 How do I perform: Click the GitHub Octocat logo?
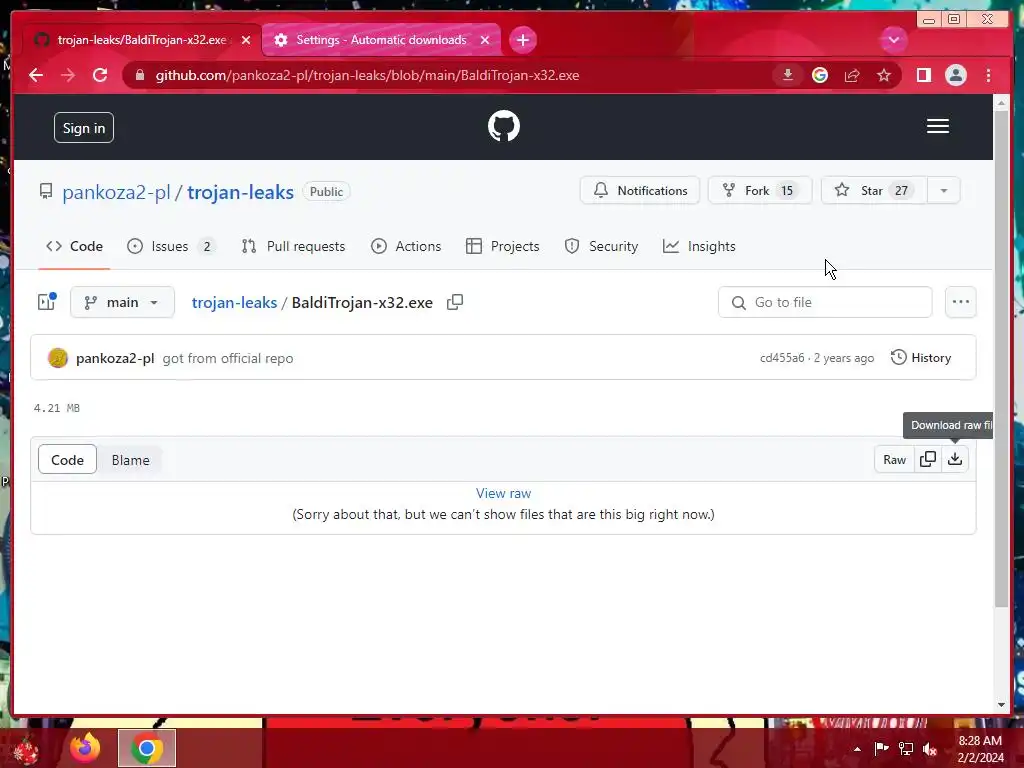pyautogui.click(x=504, y=126)
